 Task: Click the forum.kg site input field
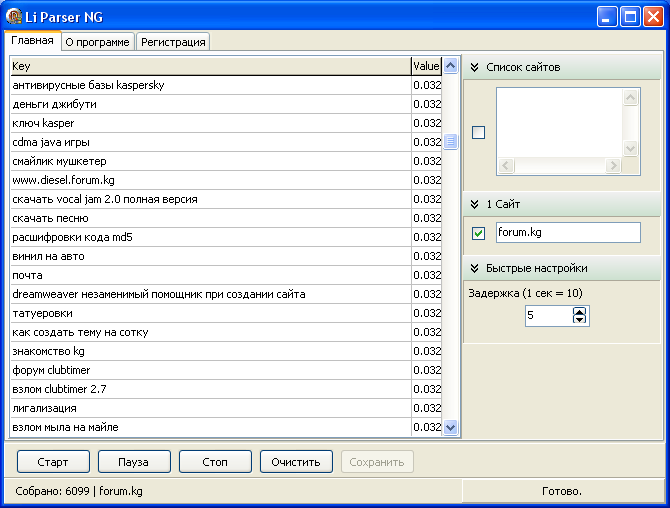pyautogui.click(x=567, y=232)
